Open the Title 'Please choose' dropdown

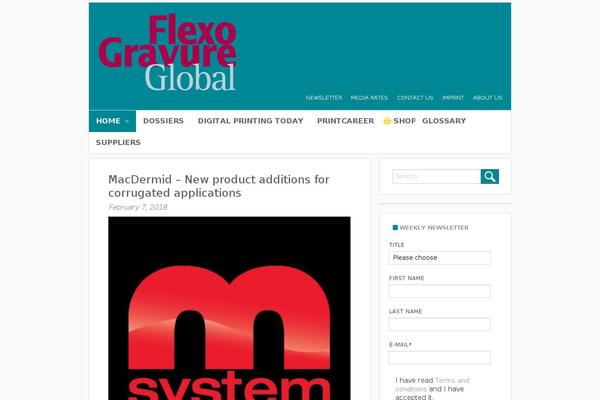point(439,258)
